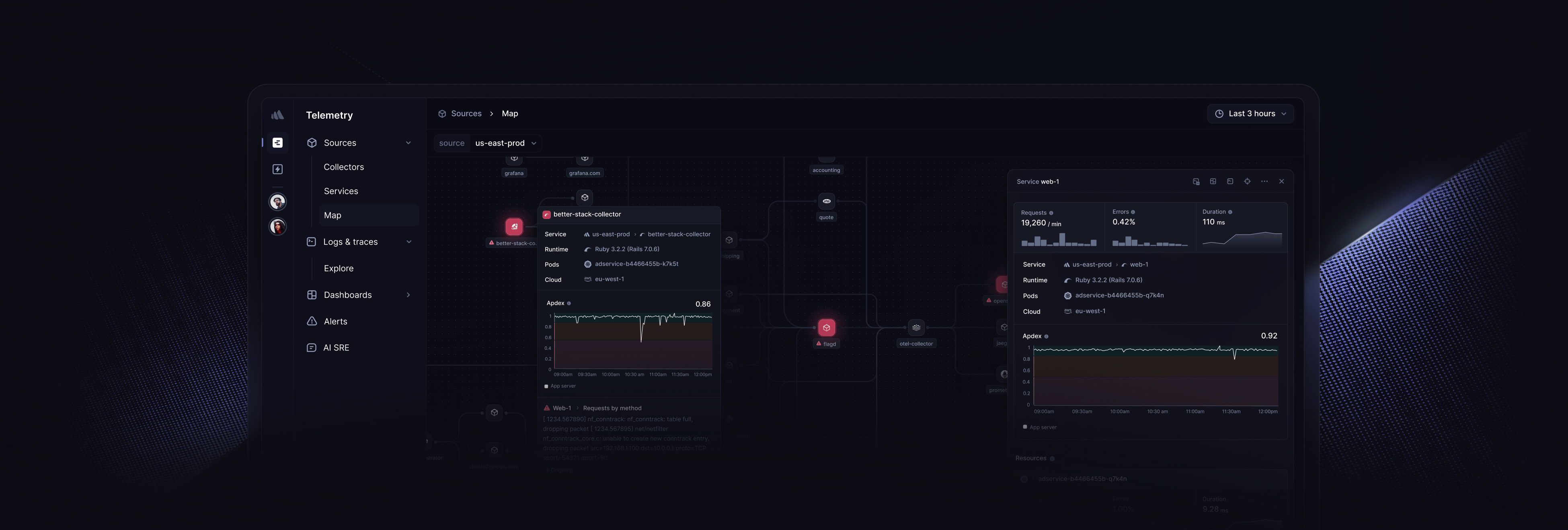Screen dimensions: 1568x530
Task: Click the Alerts warning triangle icon
Action: tap(311, 321)
